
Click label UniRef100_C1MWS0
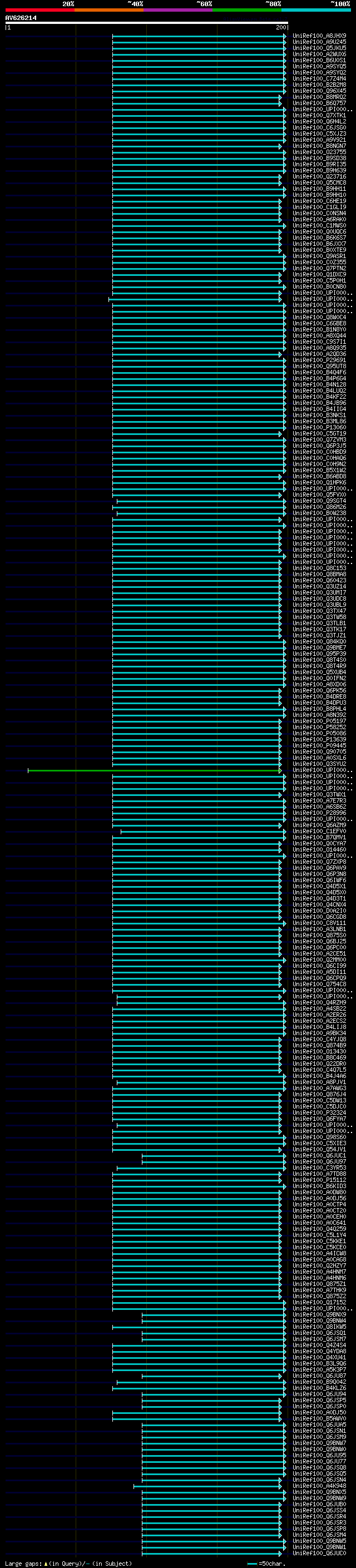click(x=319, y=226)
